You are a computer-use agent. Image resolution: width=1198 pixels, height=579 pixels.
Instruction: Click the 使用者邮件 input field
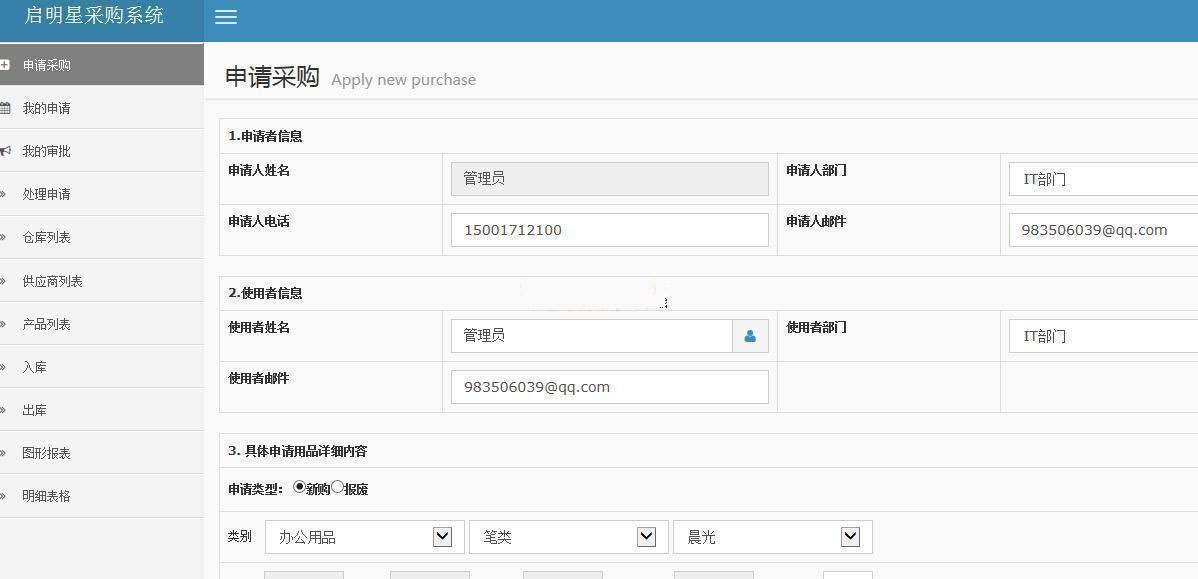click(609, 387)
